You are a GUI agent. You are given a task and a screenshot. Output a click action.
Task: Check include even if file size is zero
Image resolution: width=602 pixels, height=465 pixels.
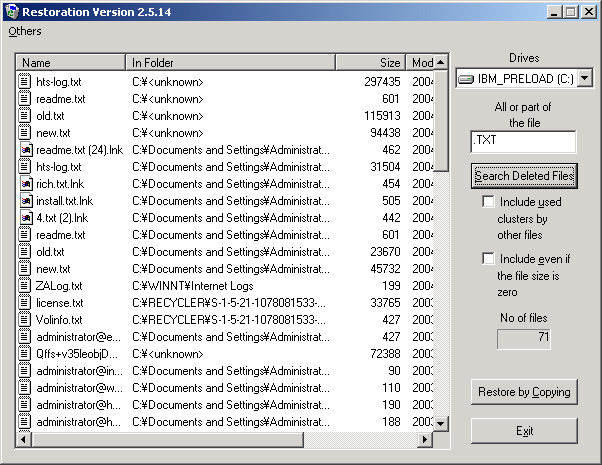[488, 259]
